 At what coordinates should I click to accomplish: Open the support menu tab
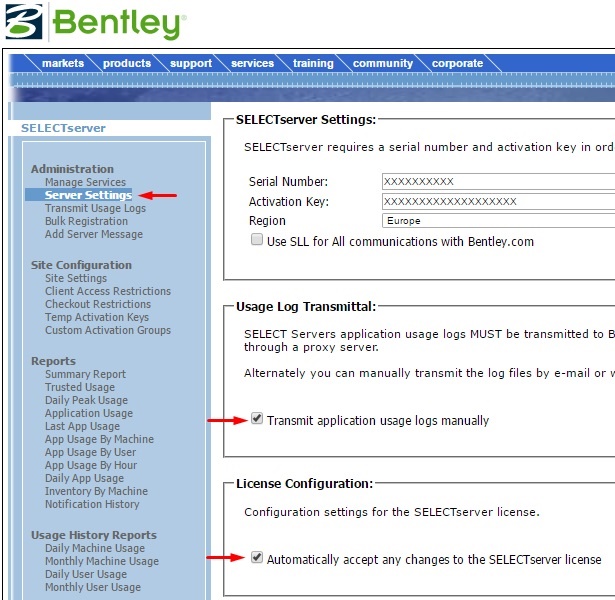click(191, 63)
